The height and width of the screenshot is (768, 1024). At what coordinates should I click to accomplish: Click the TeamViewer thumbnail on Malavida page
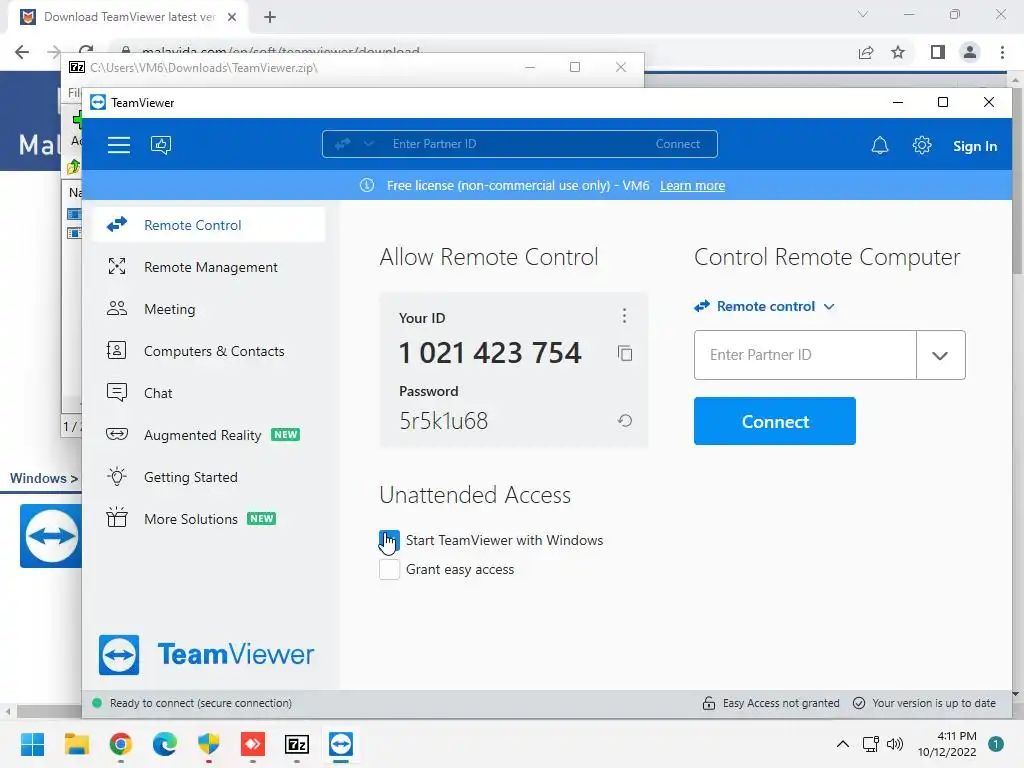pos(51,536)
